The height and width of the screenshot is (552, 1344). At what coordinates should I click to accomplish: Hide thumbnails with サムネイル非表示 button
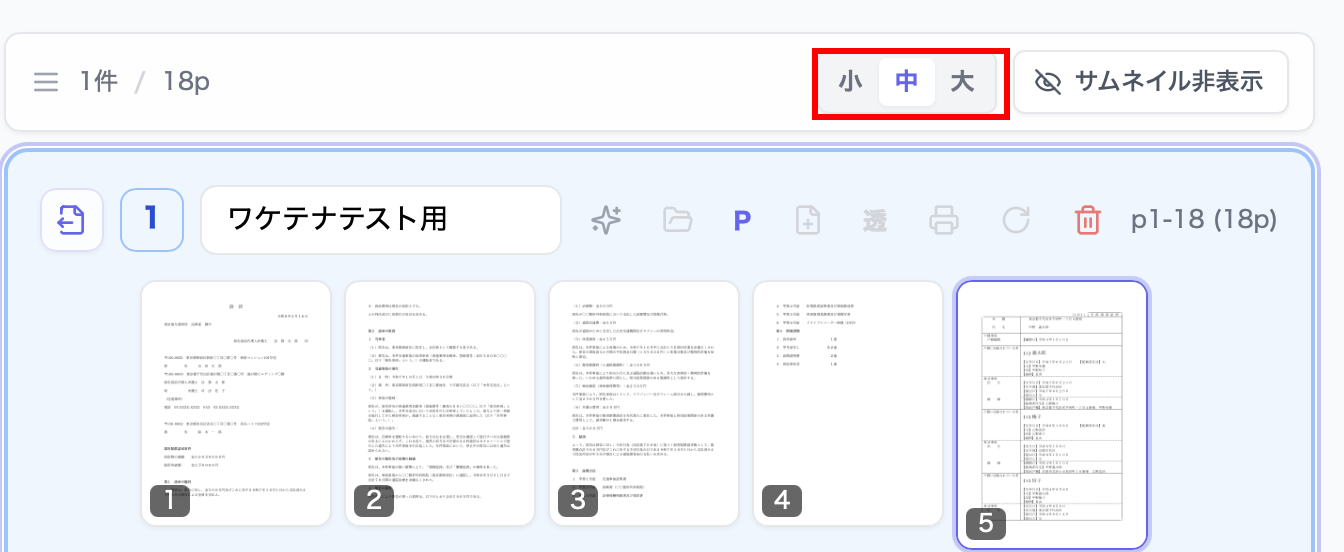coord(1150,82)
